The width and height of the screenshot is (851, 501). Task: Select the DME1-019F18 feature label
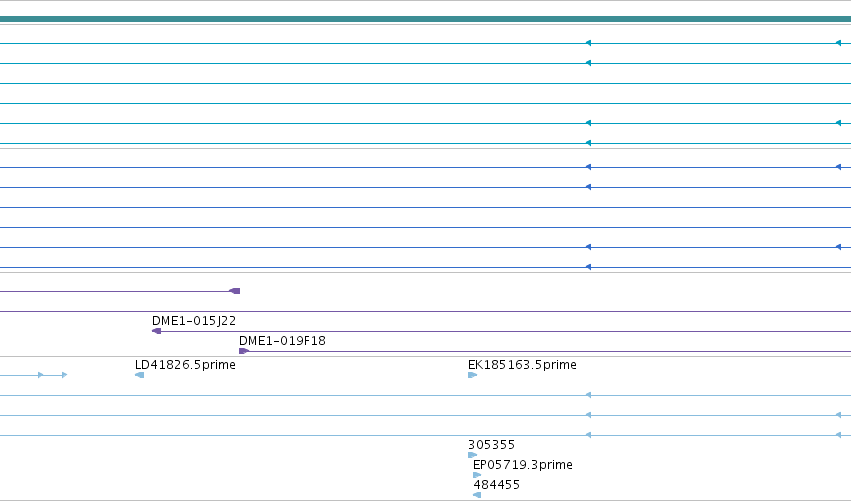point(282,341)
